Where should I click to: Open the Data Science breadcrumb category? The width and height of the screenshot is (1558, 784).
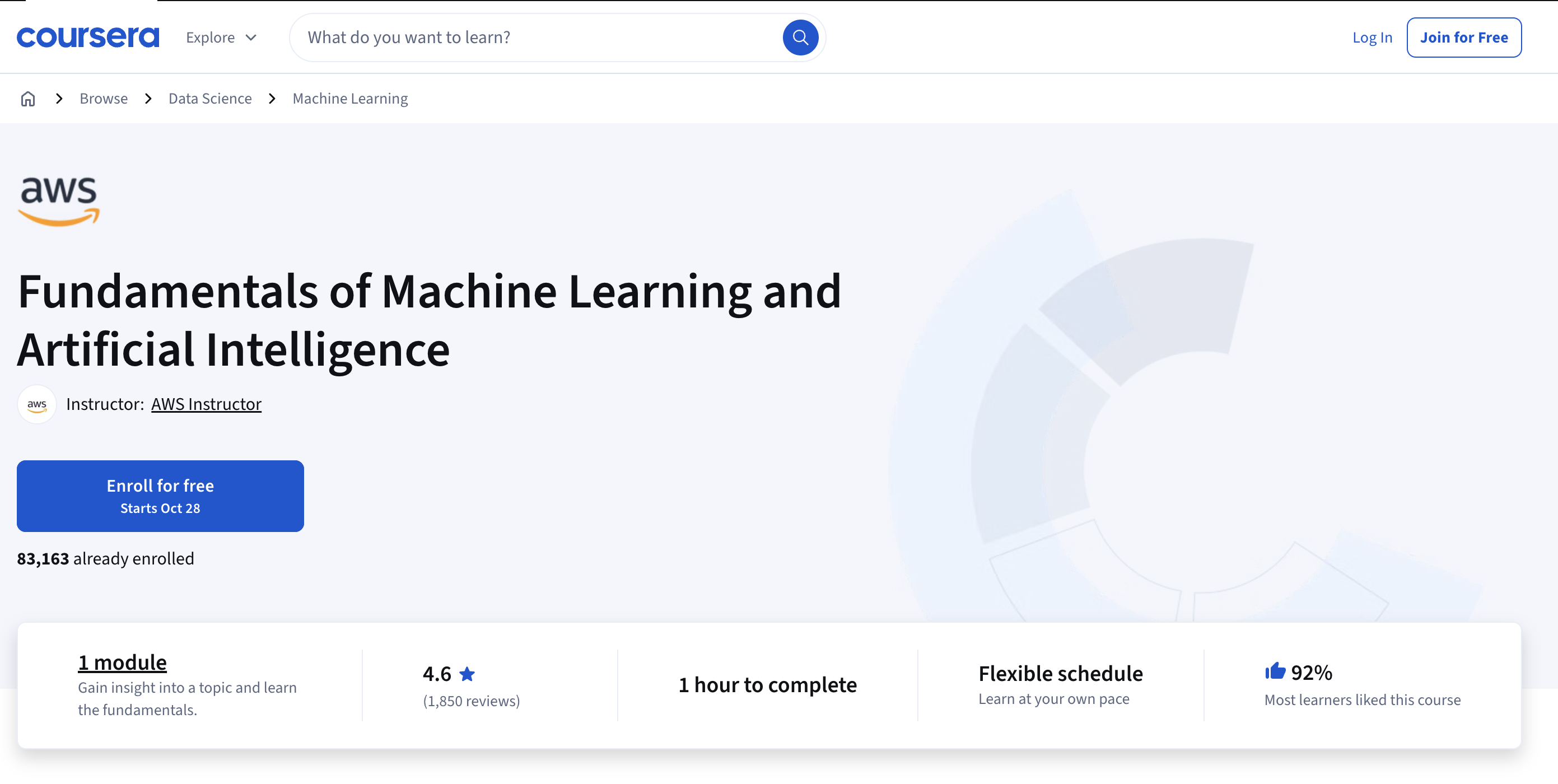click(210, 98)
